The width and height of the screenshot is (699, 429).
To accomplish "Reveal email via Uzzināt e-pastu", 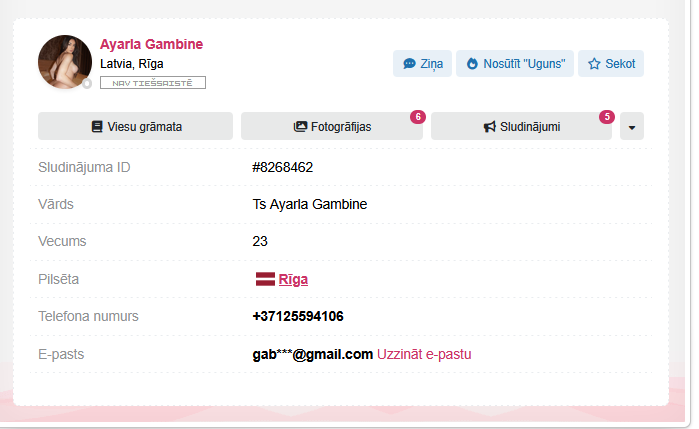I will (424, 354).
